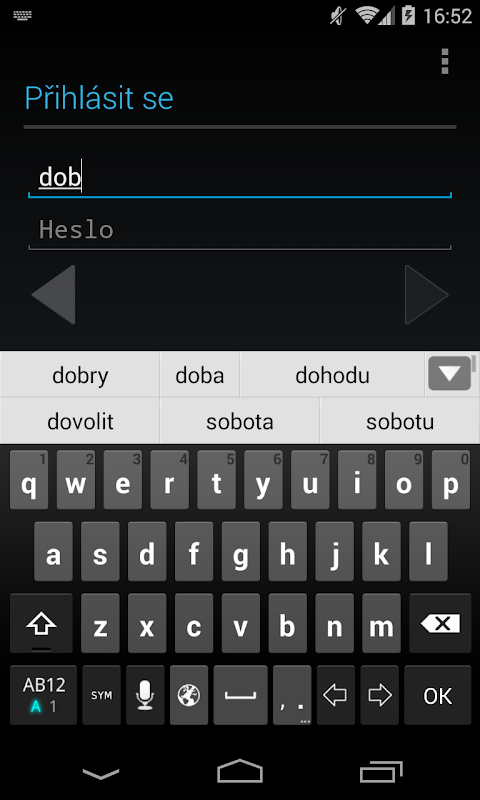Tap the space bar key
Screen dimensions: 480x800
240,694
